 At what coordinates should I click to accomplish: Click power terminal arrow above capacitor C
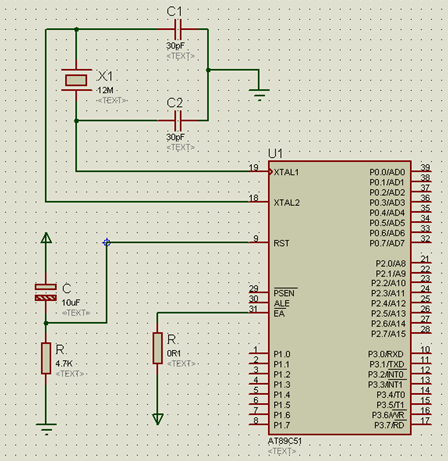tap(46, 238)
